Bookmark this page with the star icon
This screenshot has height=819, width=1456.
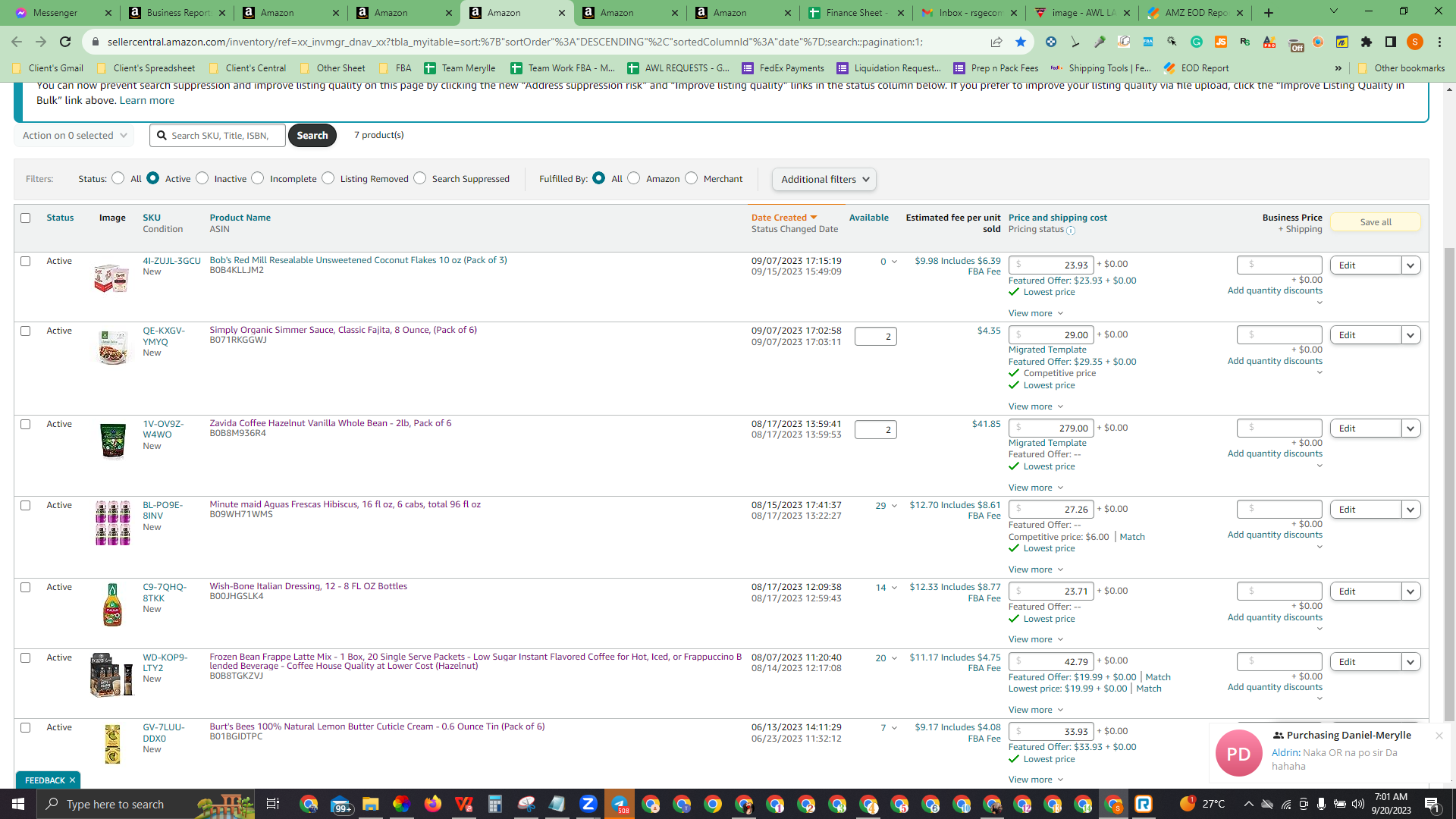point(1021,42)
